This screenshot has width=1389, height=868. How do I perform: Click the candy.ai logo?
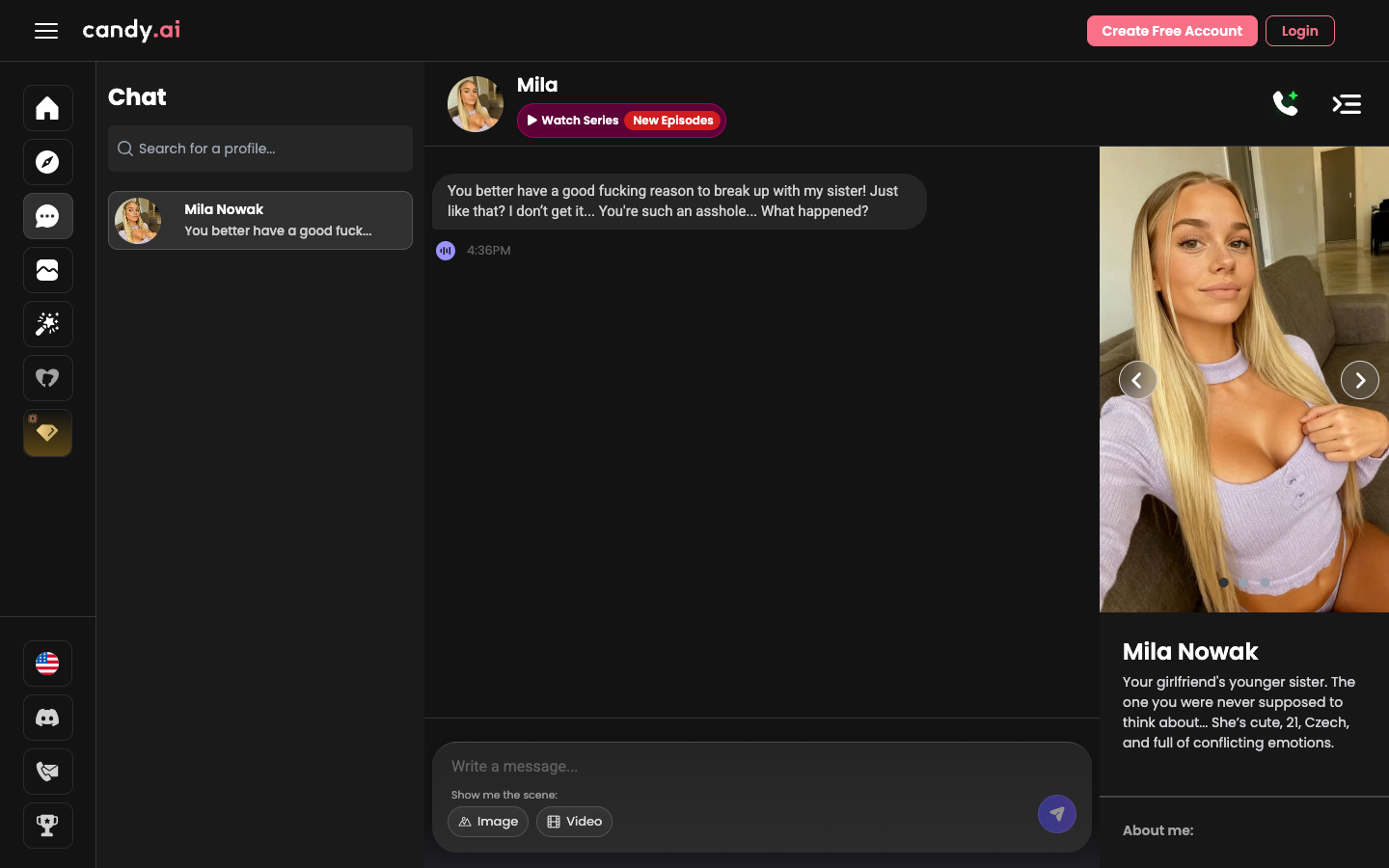tap(131, 30)
